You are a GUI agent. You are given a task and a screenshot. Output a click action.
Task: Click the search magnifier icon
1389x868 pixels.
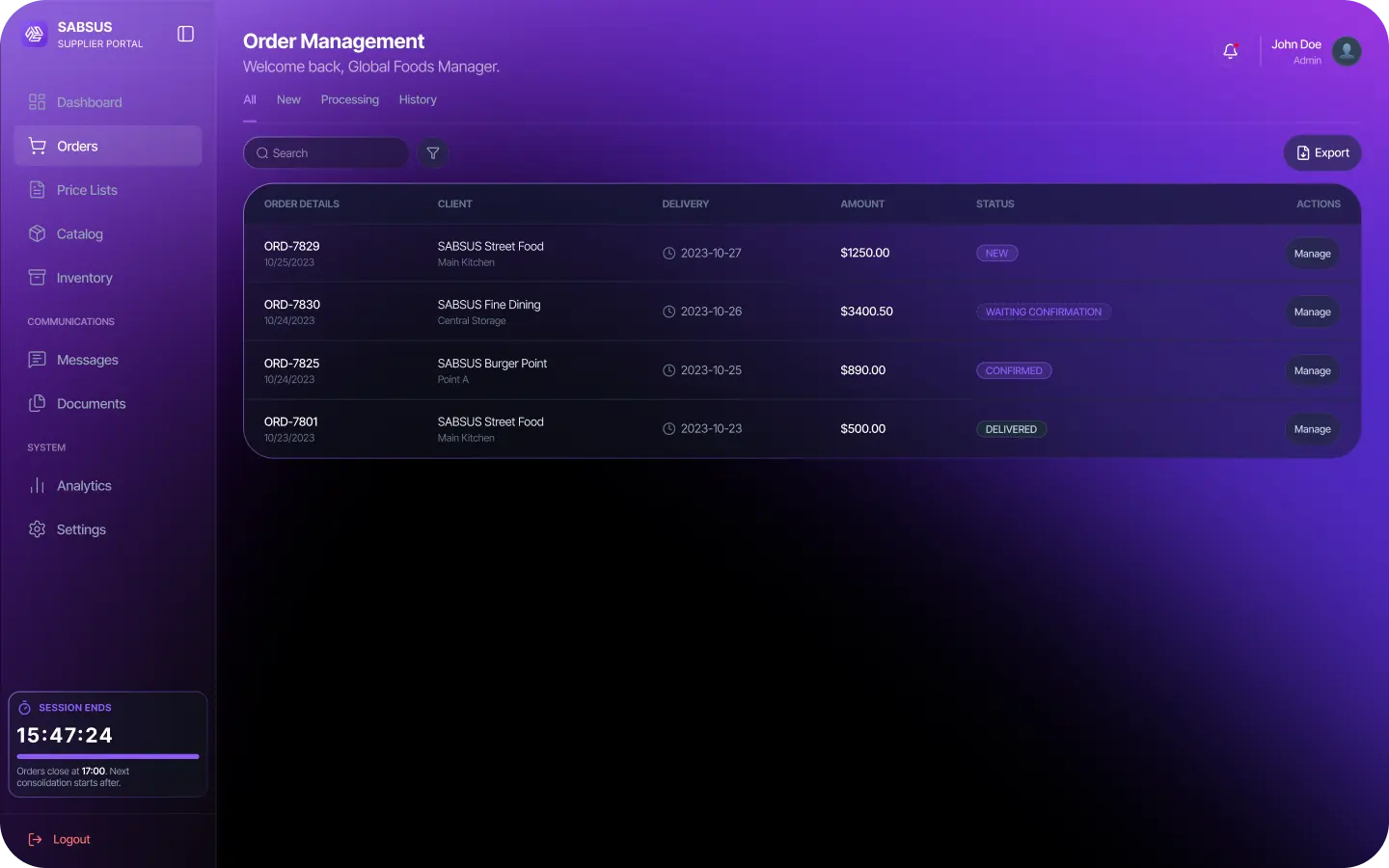tap(262, 153)
